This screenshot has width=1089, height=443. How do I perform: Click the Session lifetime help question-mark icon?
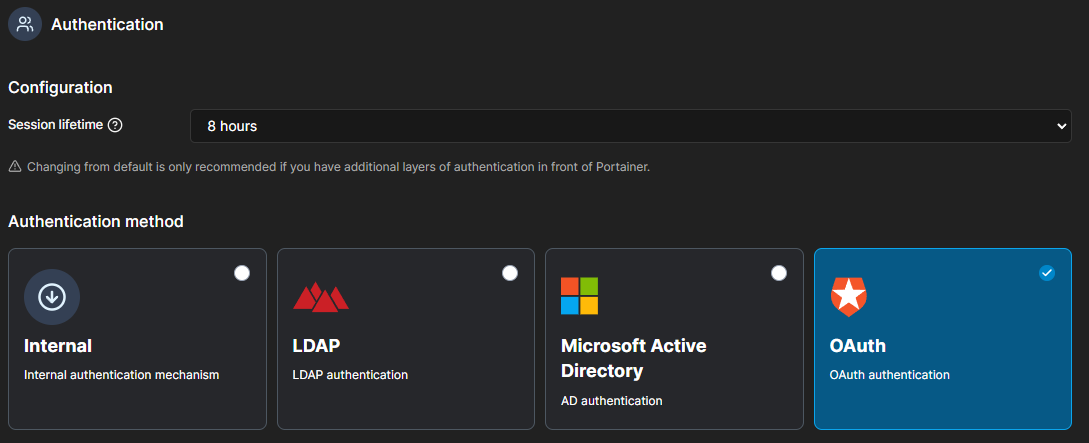tap(115, 126)
